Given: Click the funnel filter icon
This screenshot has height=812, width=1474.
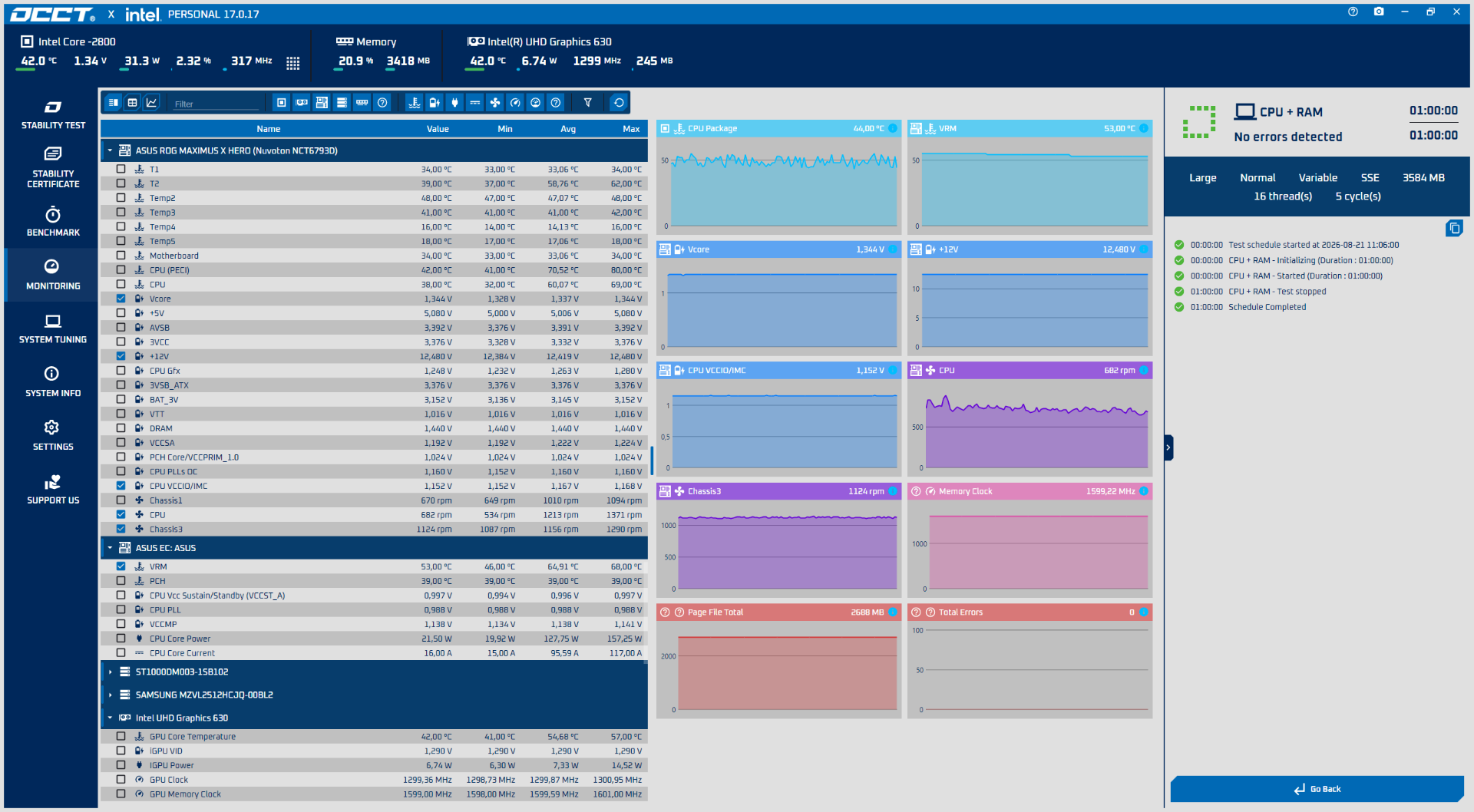Looking at the screenshot, I should point(588,103).
